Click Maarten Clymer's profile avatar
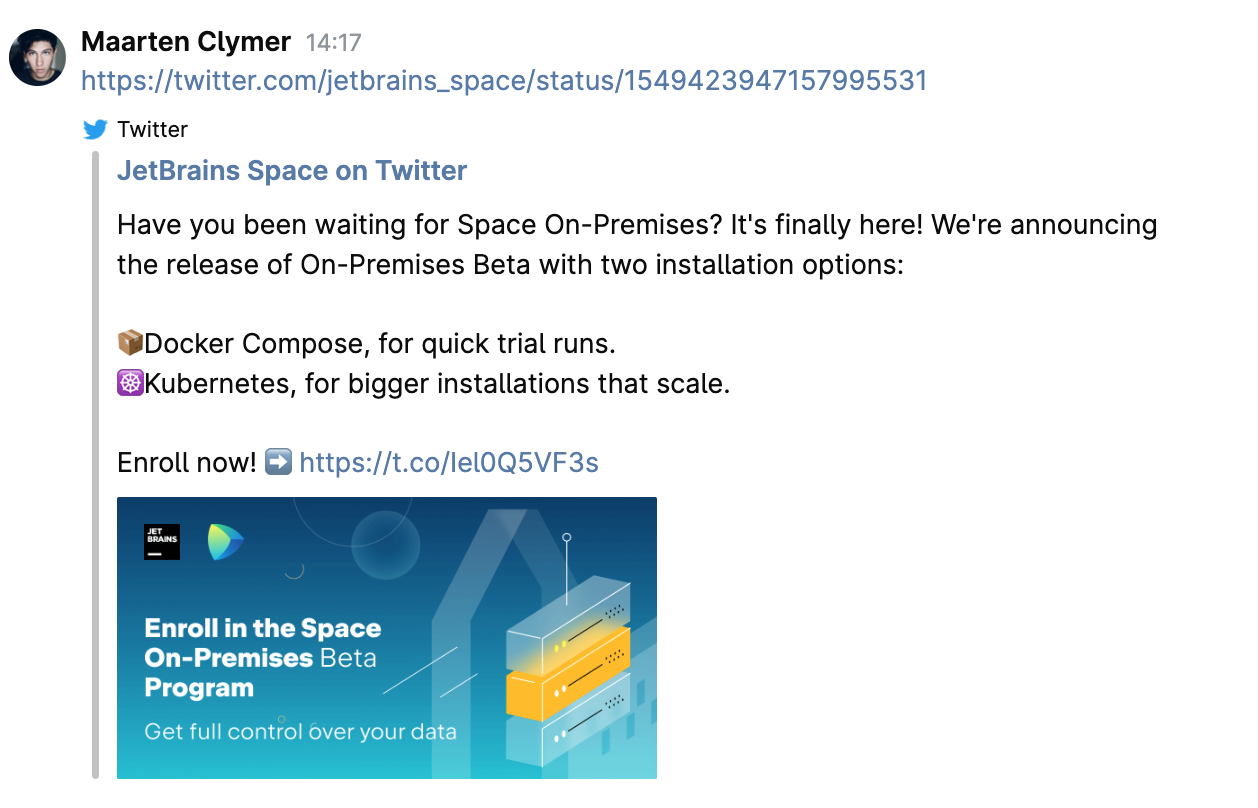 coord(37,57)
